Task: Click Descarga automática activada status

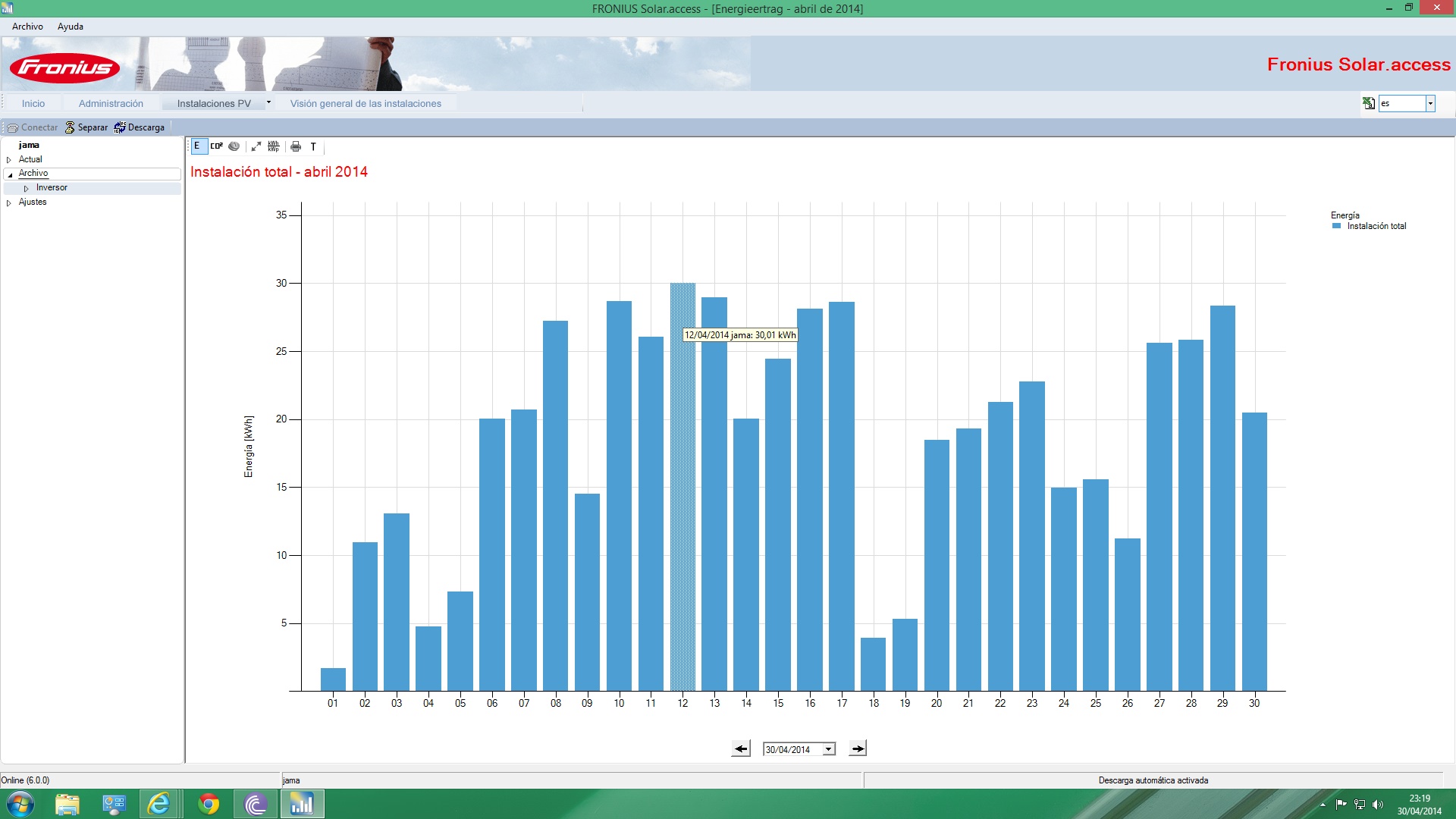Action: point(1153,780)
